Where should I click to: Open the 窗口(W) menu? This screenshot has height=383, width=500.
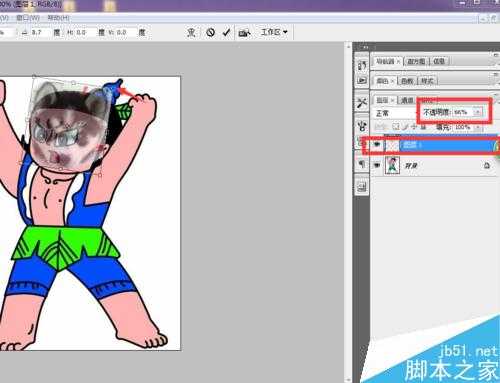click(x=28, y=18)
